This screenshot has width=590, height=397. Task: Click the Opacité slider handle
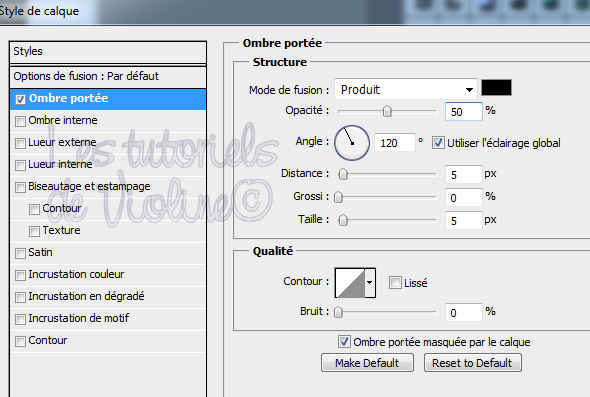click(387, 111)
